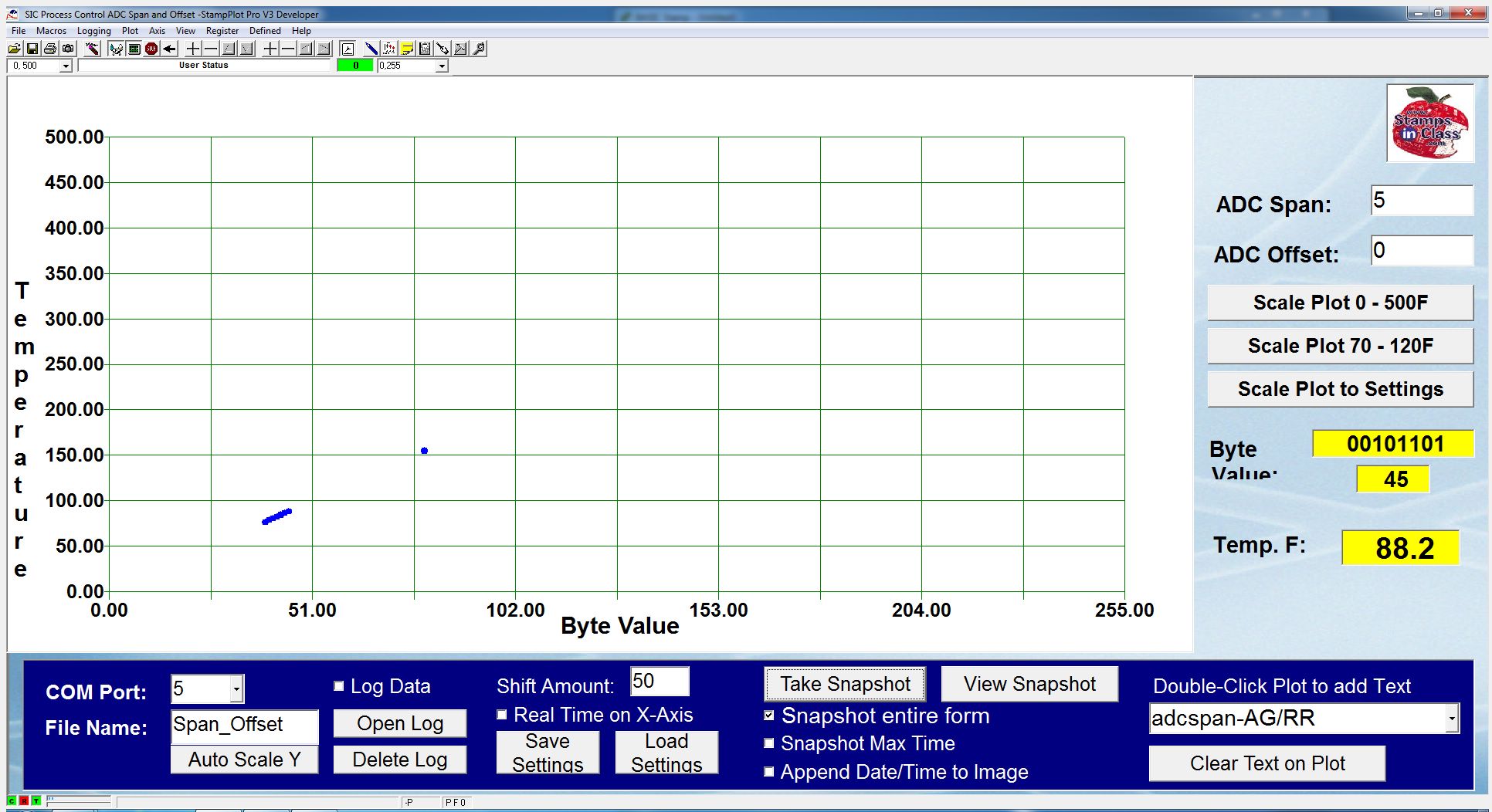Click the boxed axis-marker icon after the minus icons
The width and height of the screenshot is (1492, 812).
[x=348, y=49]
